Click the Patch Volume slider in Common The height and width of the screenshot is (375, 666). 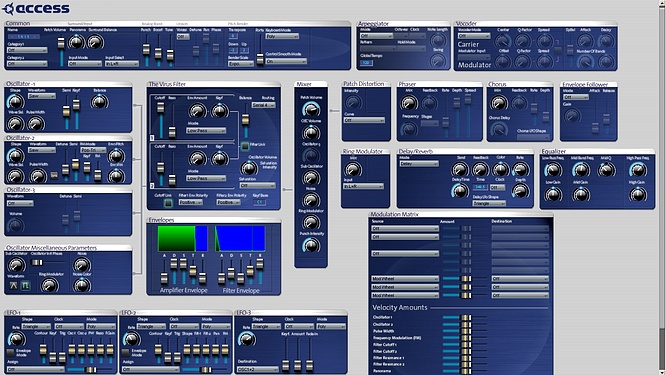(x=61, y=50)
